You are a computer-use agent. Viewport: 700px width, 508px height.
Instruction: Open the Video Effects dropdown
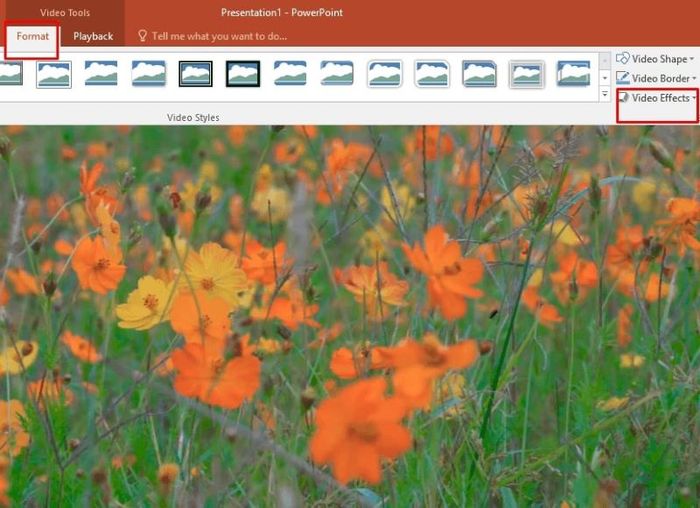point(657,98)
